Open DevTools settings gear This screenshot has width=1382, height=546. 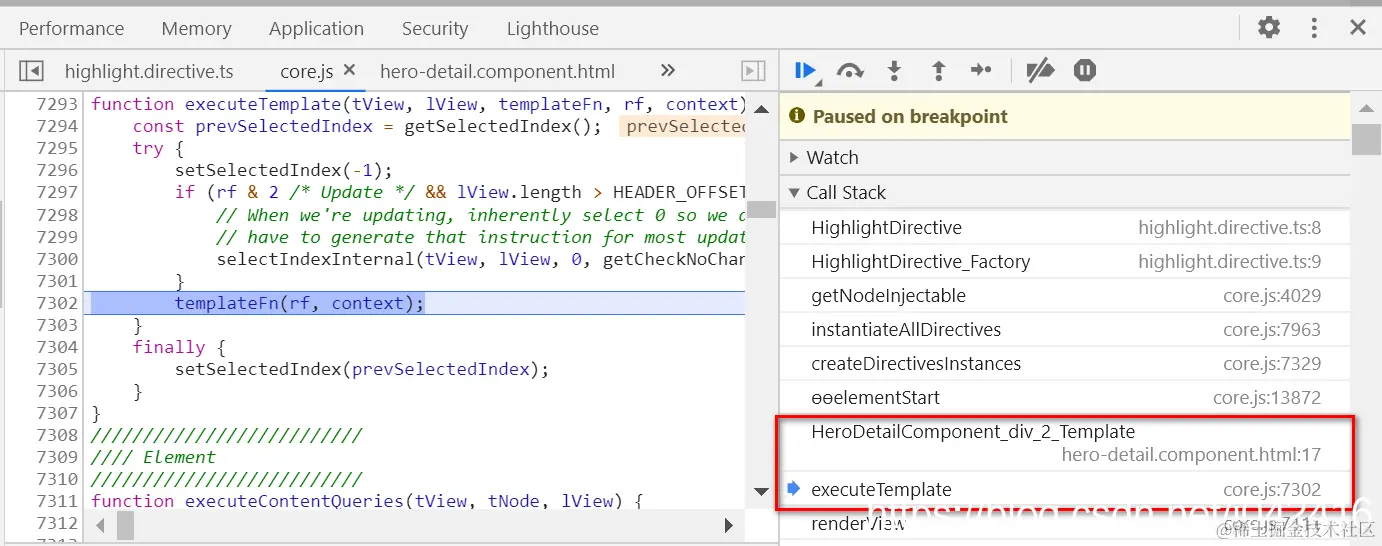point(1269,28)
